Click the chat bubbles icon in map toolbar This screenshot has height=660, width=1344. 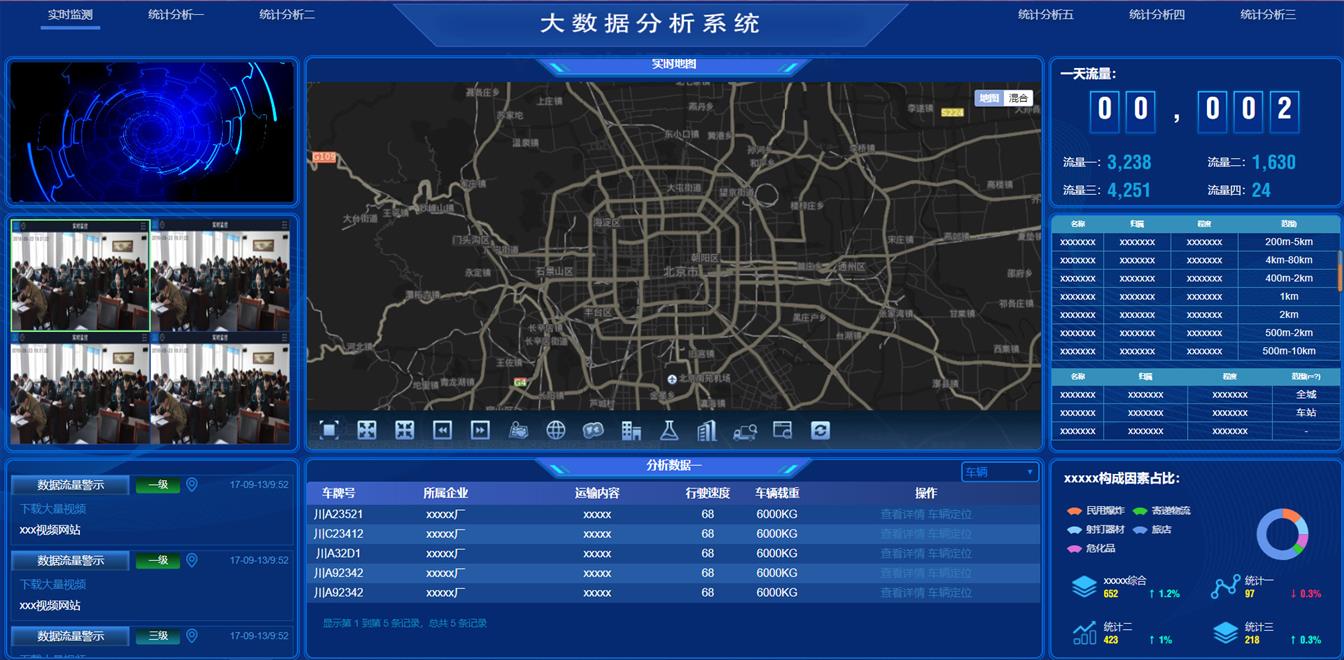point(593,430)
